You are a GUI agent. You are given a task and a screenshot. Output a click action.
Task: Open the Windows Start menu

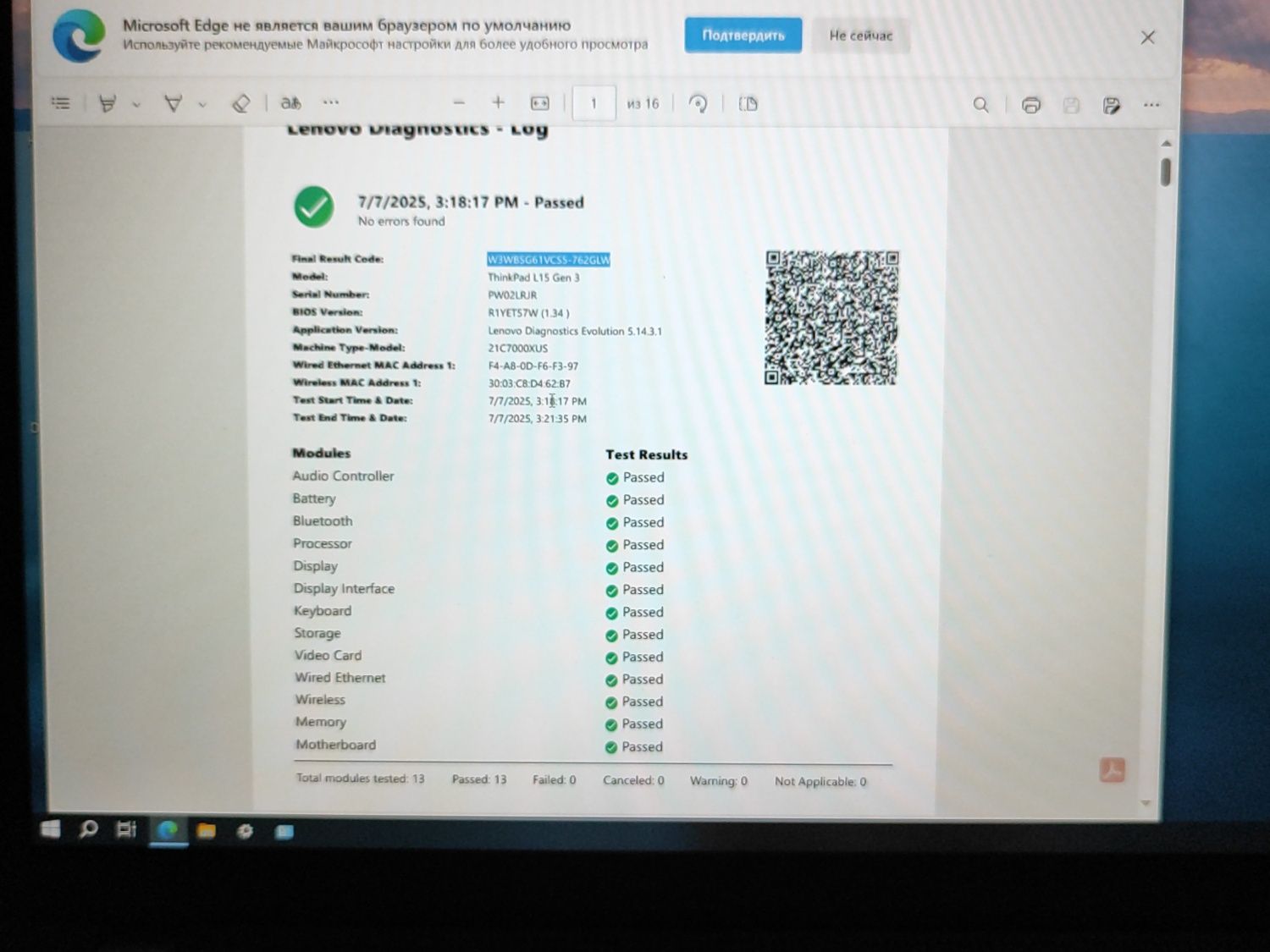pyautogui.click(x=51, y=829)
